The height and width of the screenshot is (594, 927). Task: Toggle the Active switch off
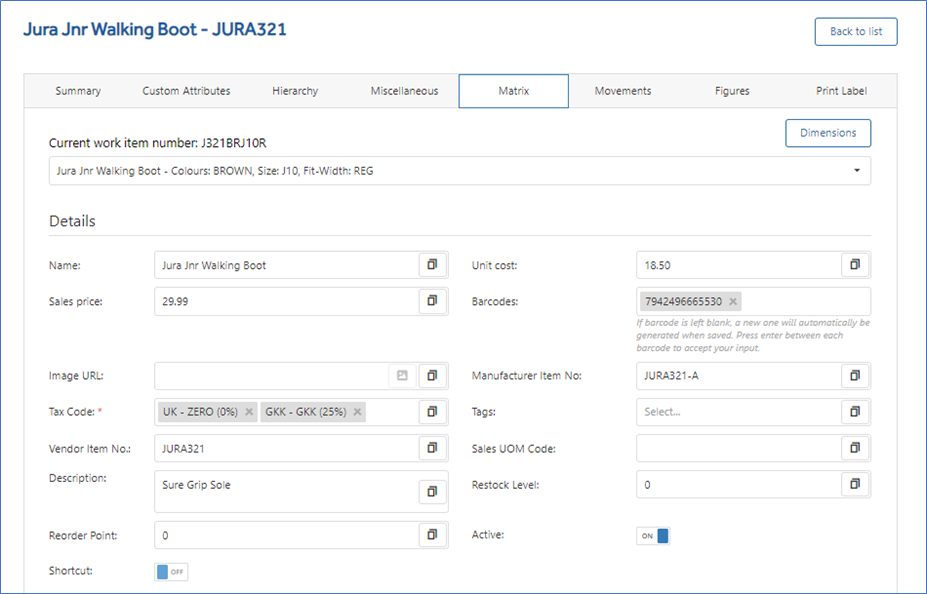pos(653,535)
